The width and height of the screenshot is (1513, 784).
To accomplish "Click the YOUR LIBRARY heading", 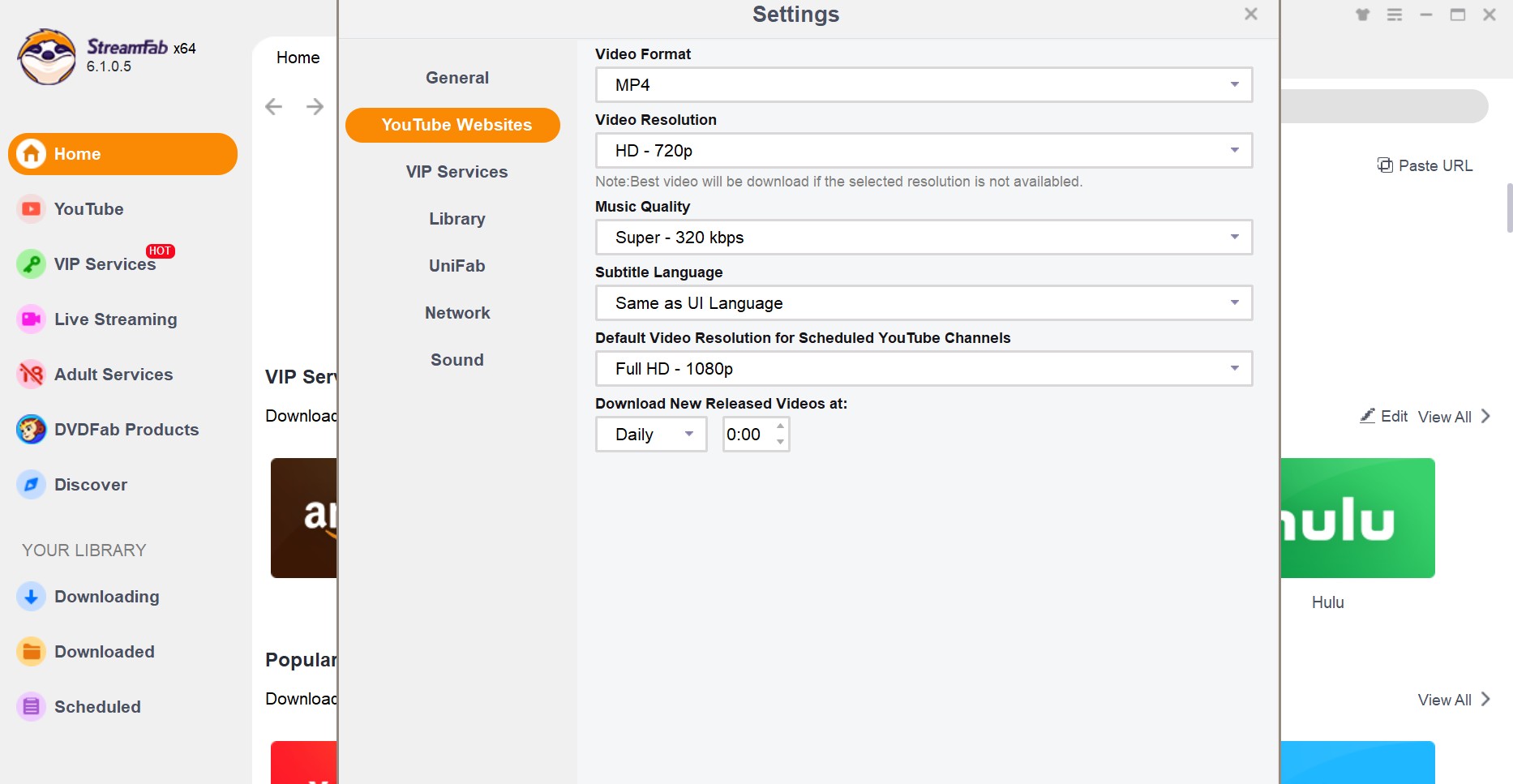I will tap(84, 551).
